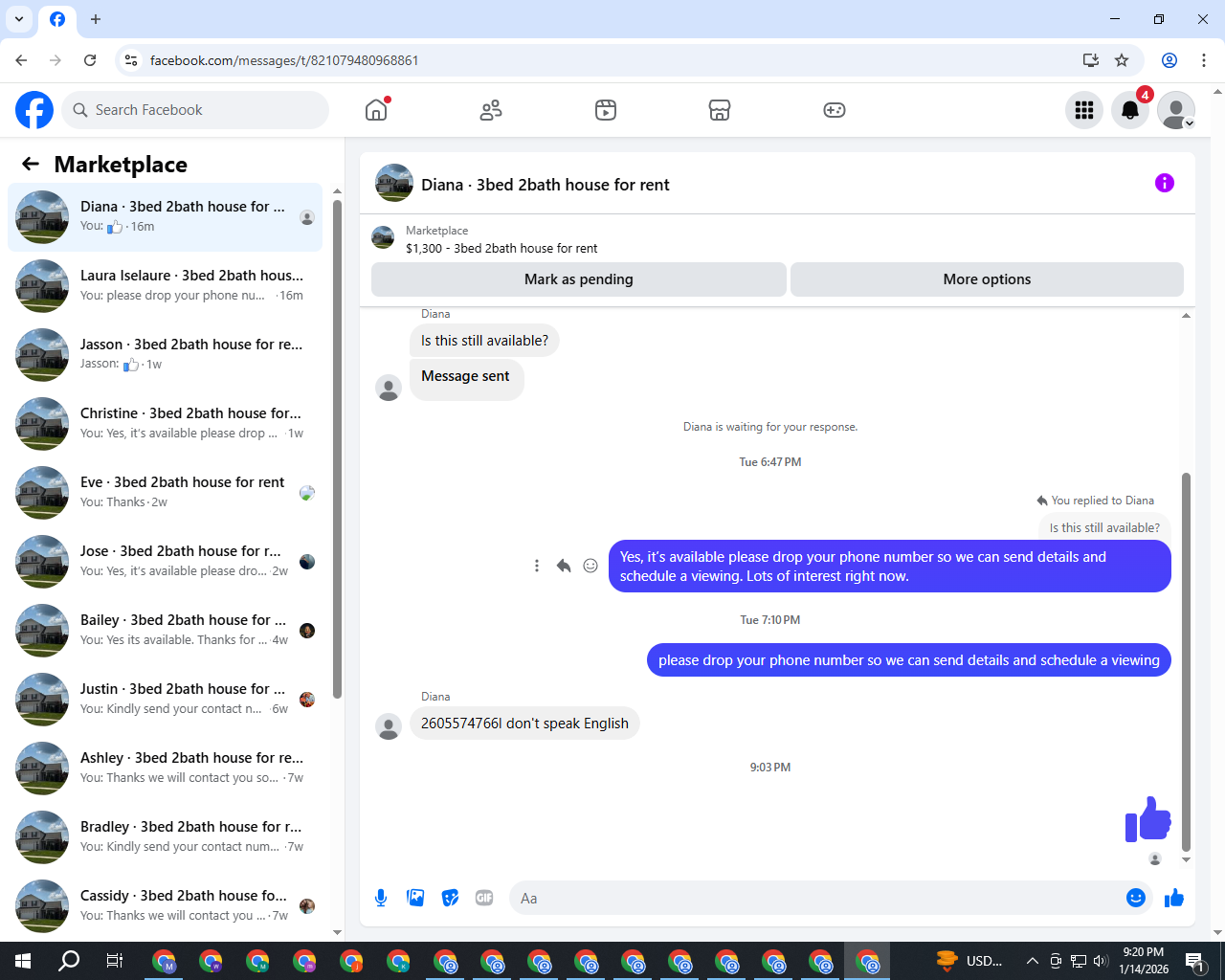The width and height of the screenshot is (1225, 980).
Task: Click the Search Facebook field
Action: click(x=195, y=110)
